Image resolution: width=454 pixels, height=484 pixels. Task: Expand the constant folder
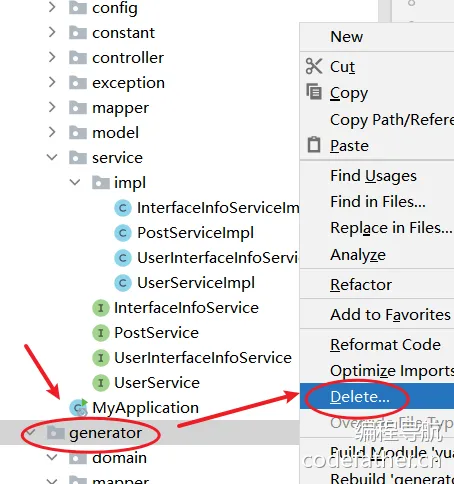point(52,32)
